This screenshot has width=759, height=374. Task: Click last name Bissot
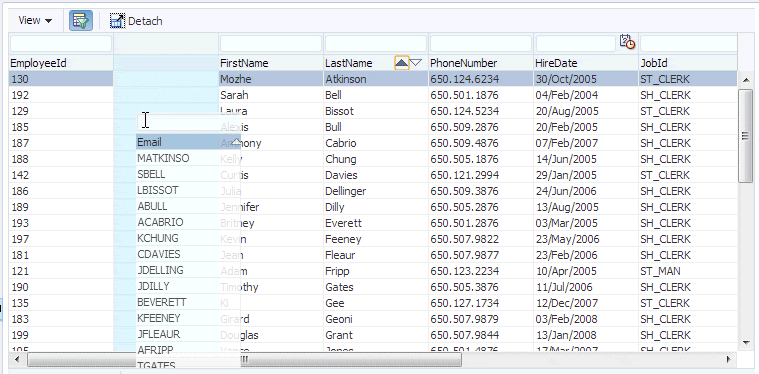click(x=339, y=111)
